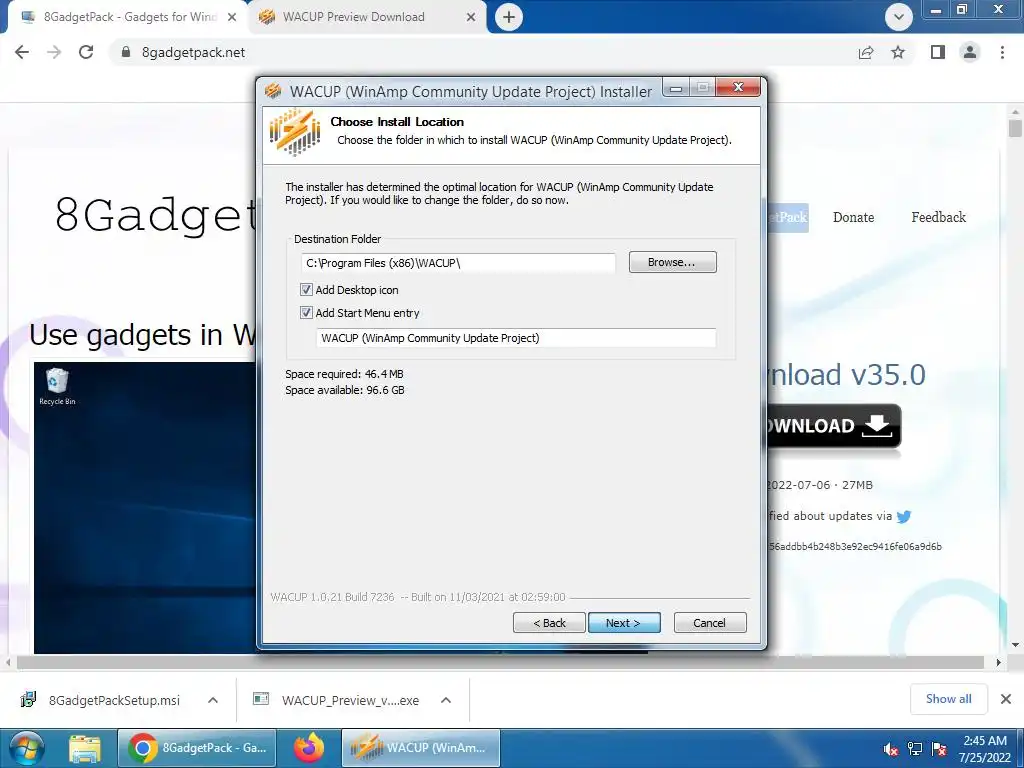Uncheck Add Start Menu entry checkbox
The image size is (1024, 768).
pos(306,312)
